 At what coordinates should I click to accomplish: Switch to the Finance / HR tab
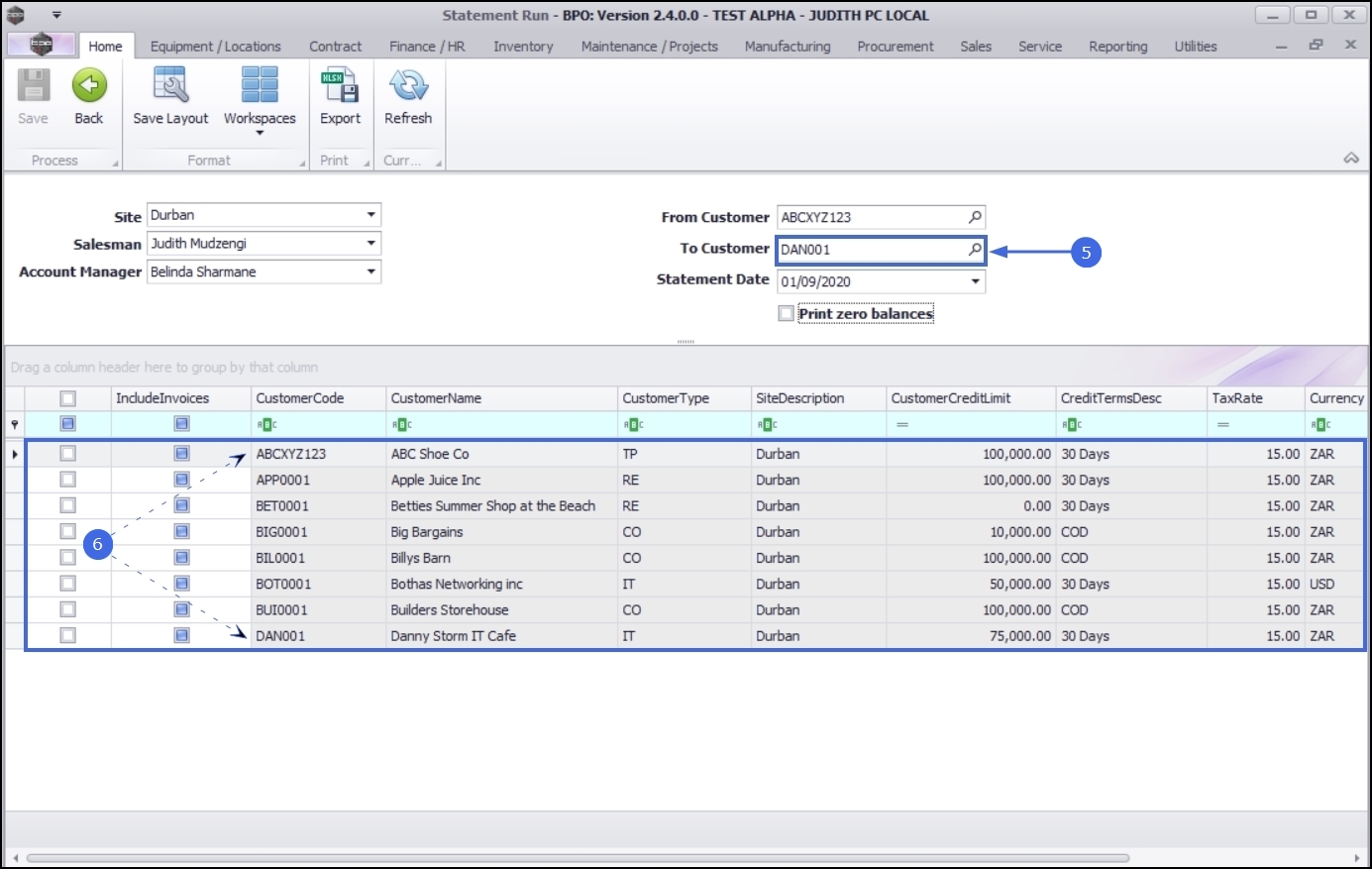(427, 47)
